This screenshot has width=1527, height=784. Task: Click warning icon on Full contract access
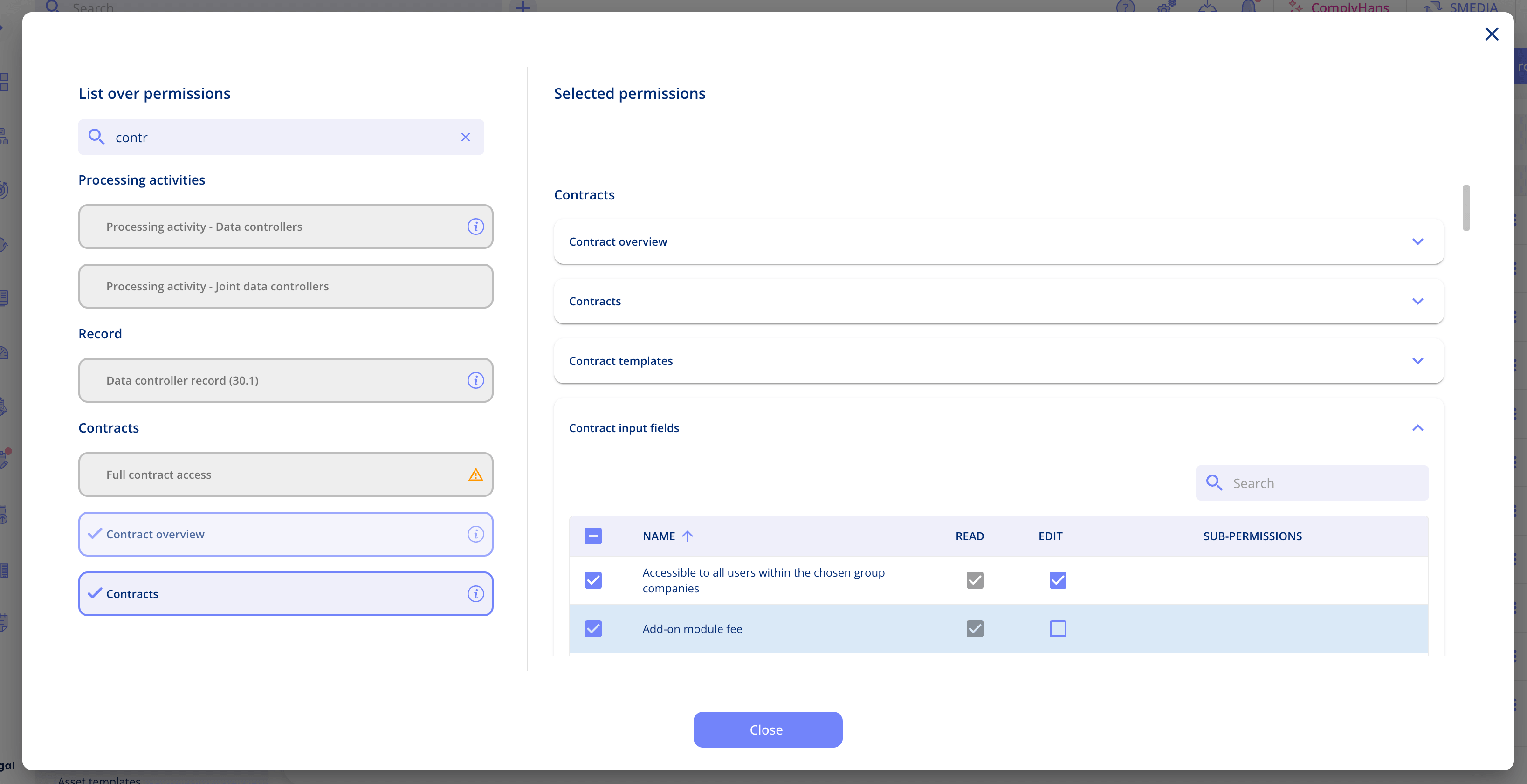pos(475,475)
